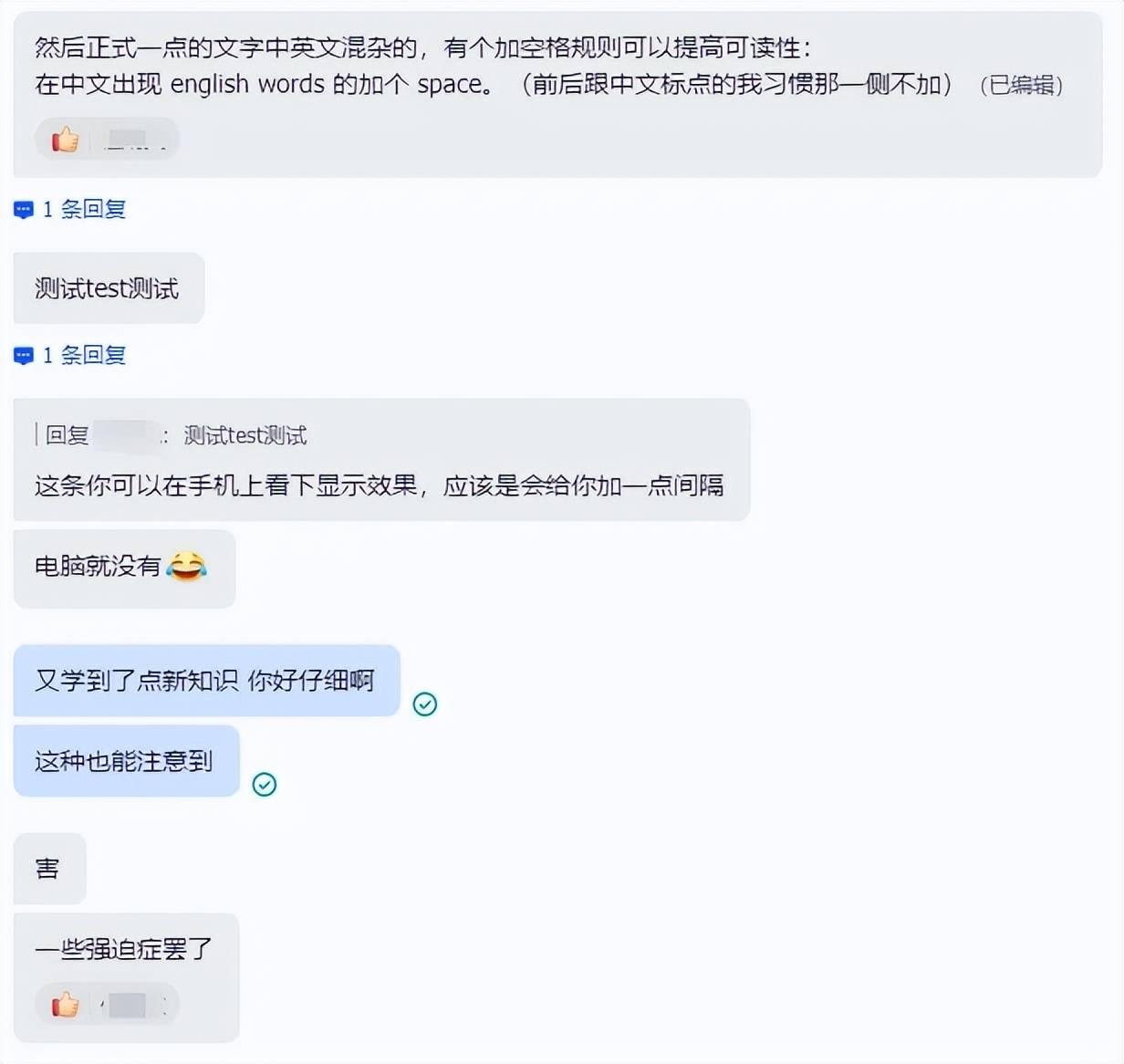Select the 这种也能注意到 message bubble

pos(124,761)
